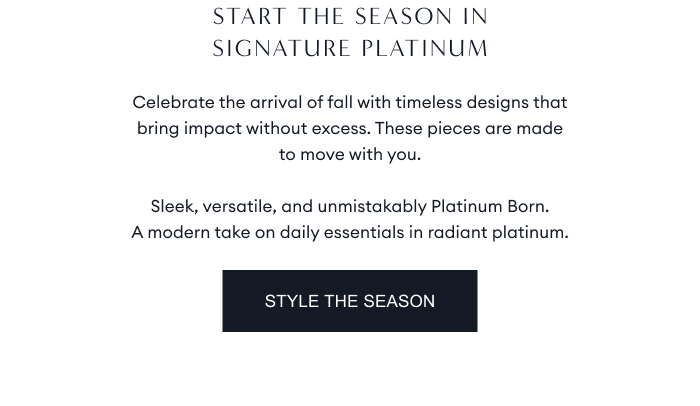Click the word versatile
This screenshot has height=406, width=700.
click(x=238, y=206)
